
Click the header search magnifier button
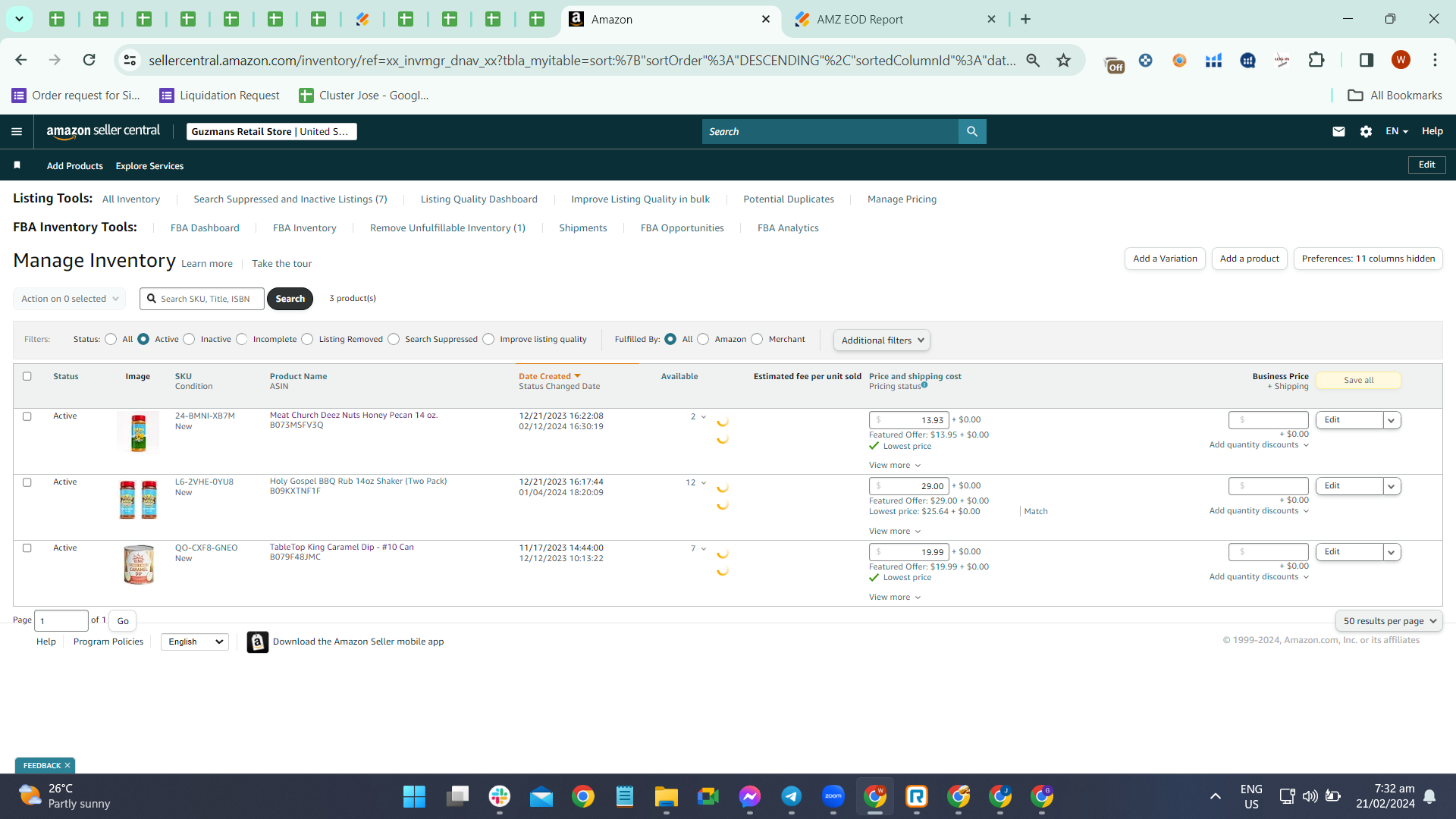pyautogui.click(x=972, y=131)
